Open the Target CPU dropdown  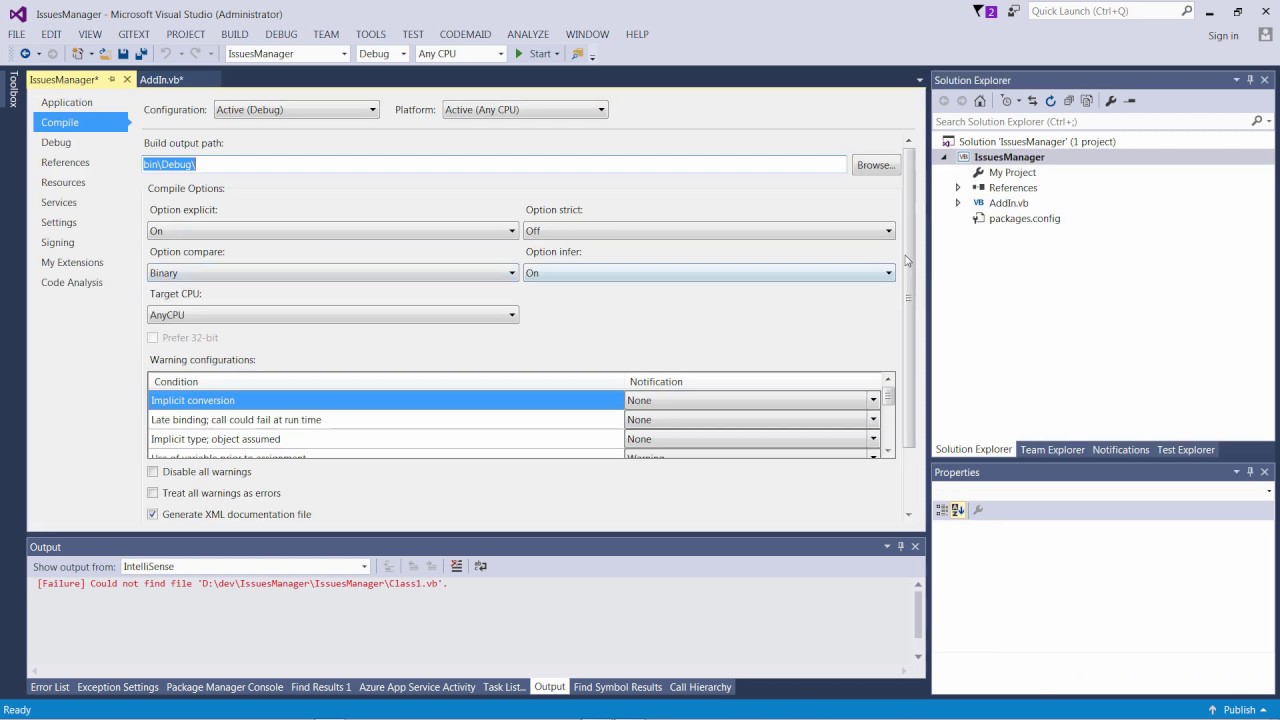point(333,315)
